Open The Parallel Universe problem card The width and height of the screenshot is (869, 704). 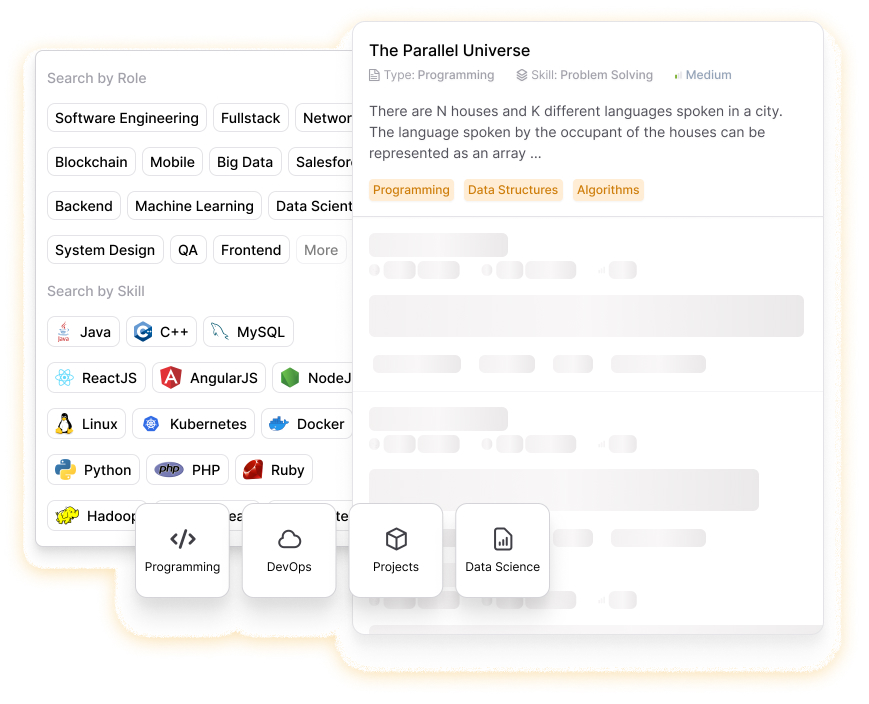pos(449,50)
